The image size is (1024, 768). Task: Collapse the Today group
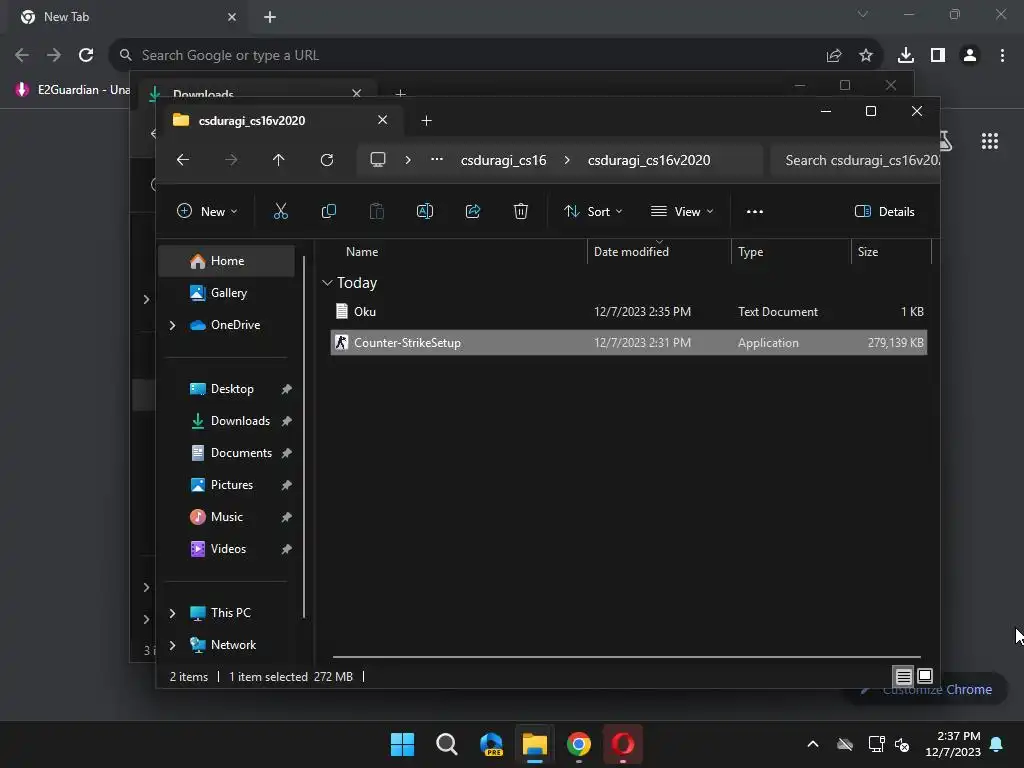tap(327, 283)
